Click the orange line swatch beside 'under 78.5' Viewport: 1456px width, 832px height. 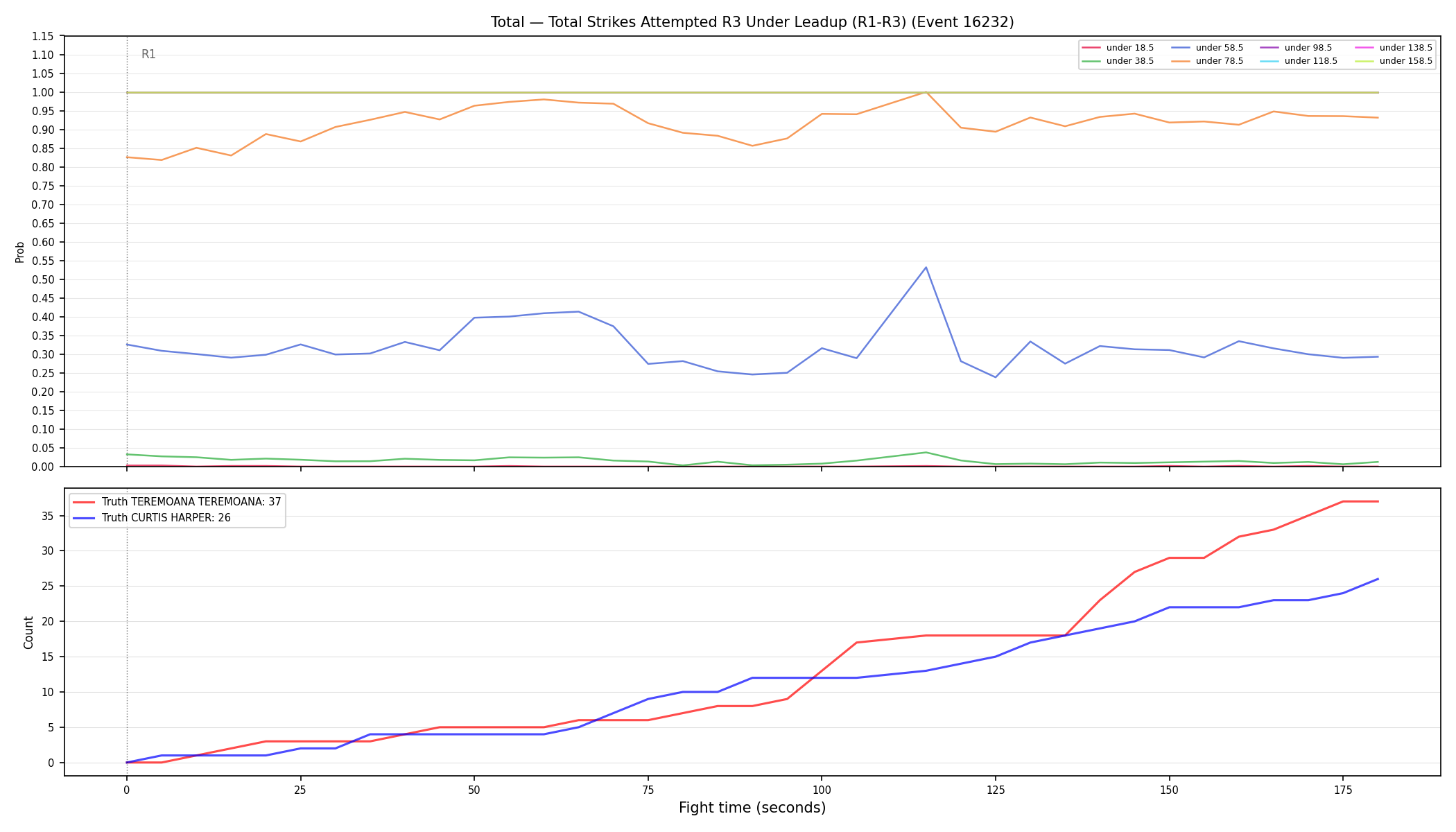click(x=1181, y=61)
